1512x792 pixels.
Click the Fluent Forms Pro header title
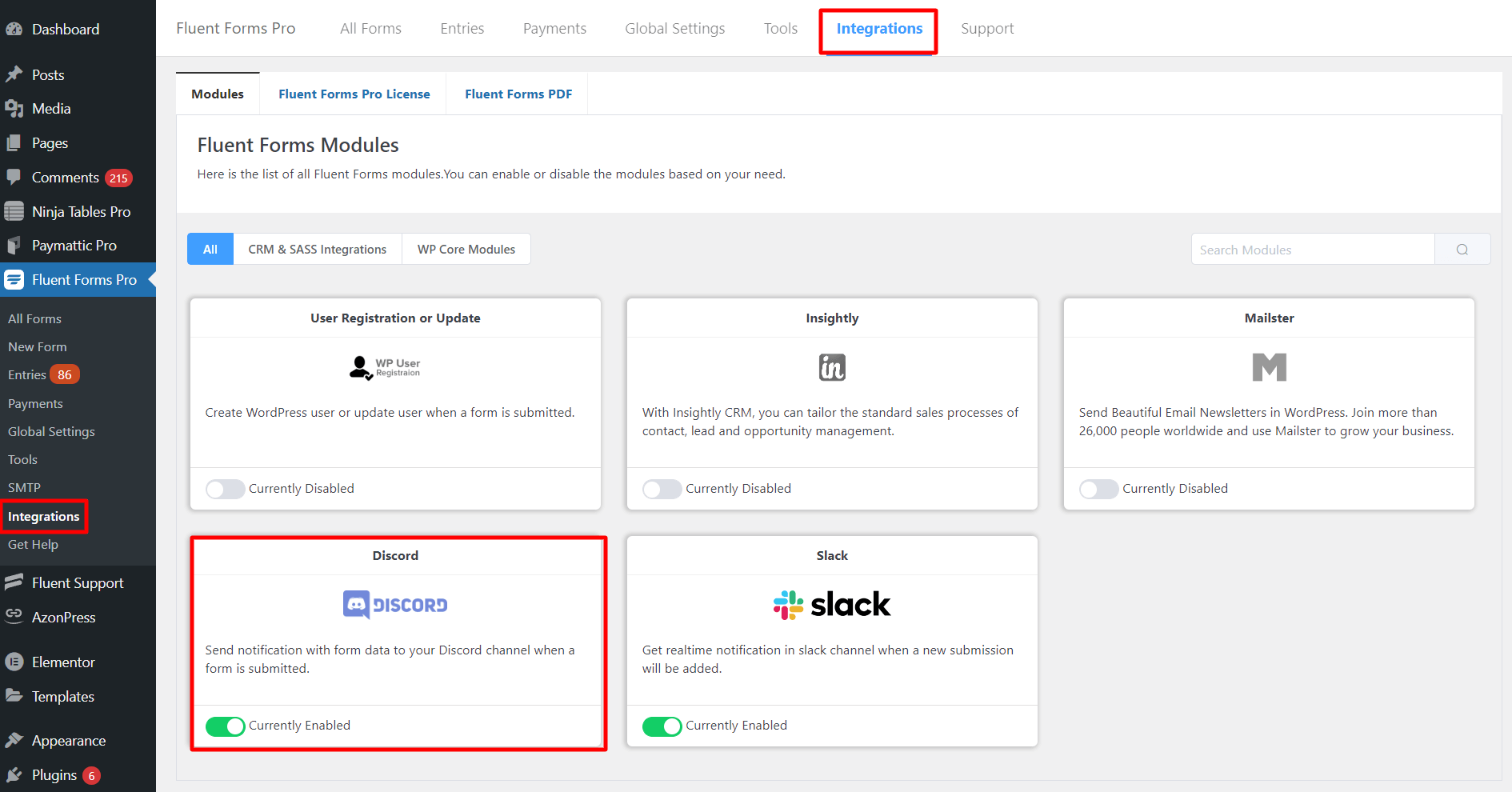click(x=236, y=29)
